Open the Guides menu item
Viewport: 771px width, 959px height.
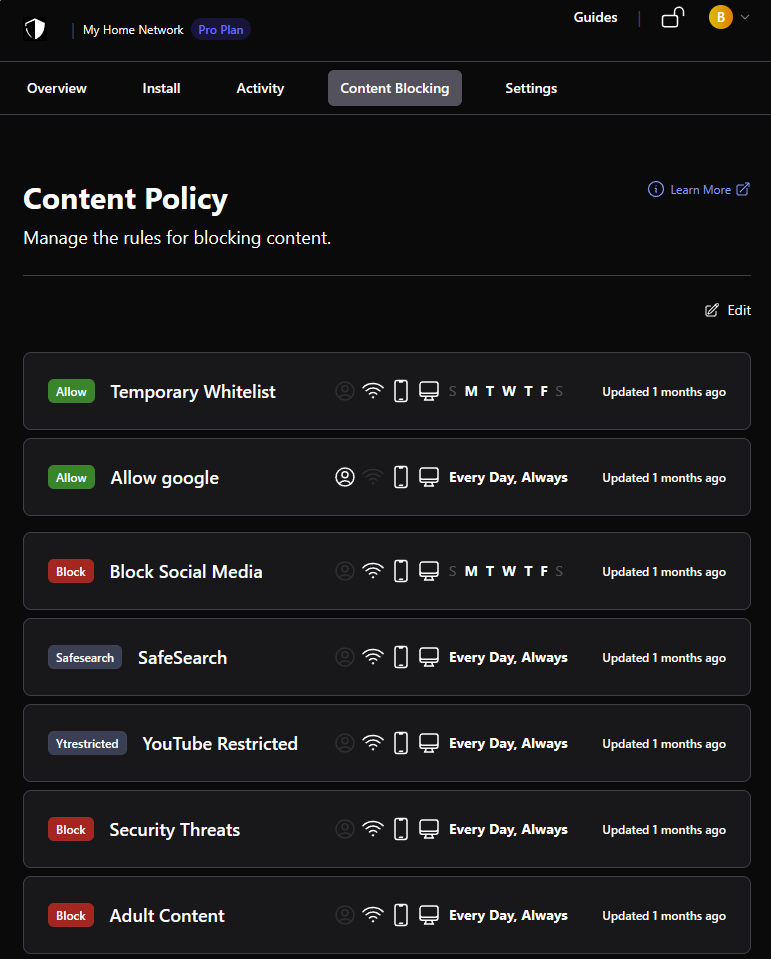click(596, 17)
